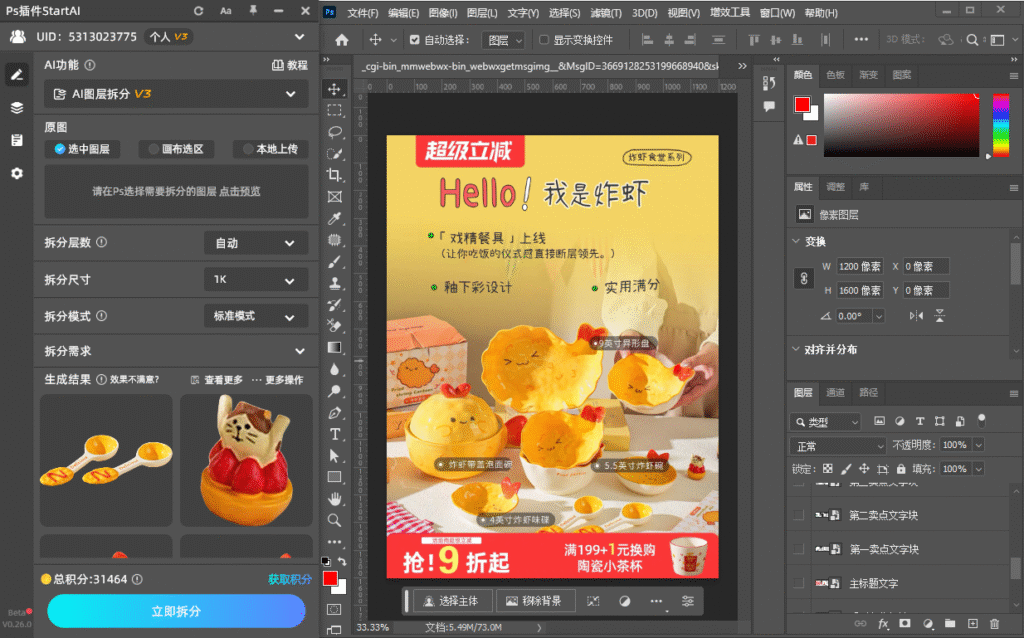
Task: Select the Frame tool
Action: (x=334, y=197)
